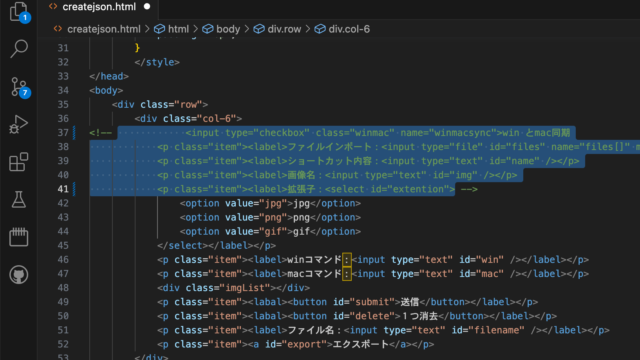Click the option value="png" line
The height and width of the screenshot is (360, 640).
click(x=270, y=217)
